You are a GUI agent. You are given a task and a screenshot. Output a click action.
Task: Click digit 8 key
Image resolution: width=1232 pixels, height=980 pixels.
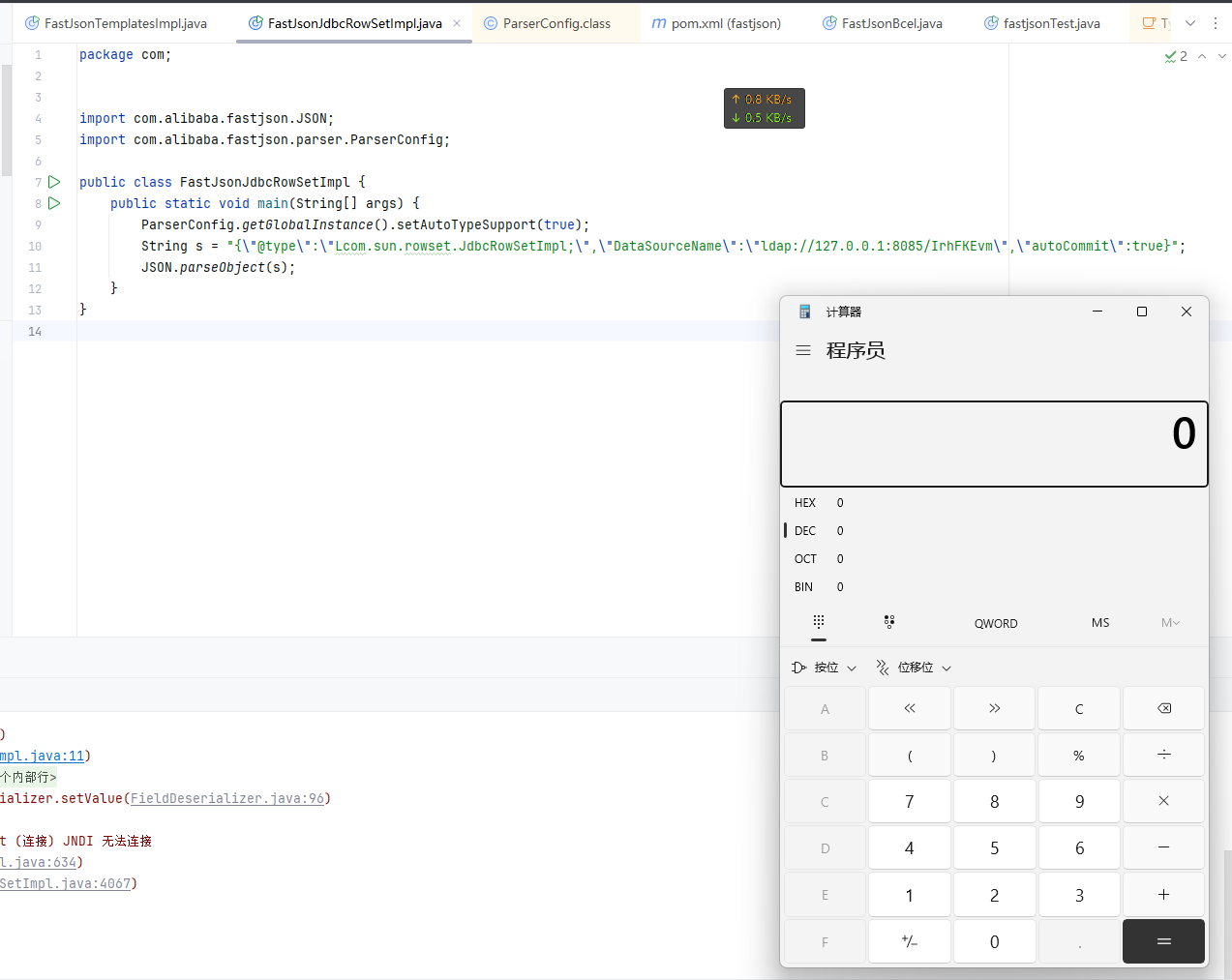pos(995,801)
